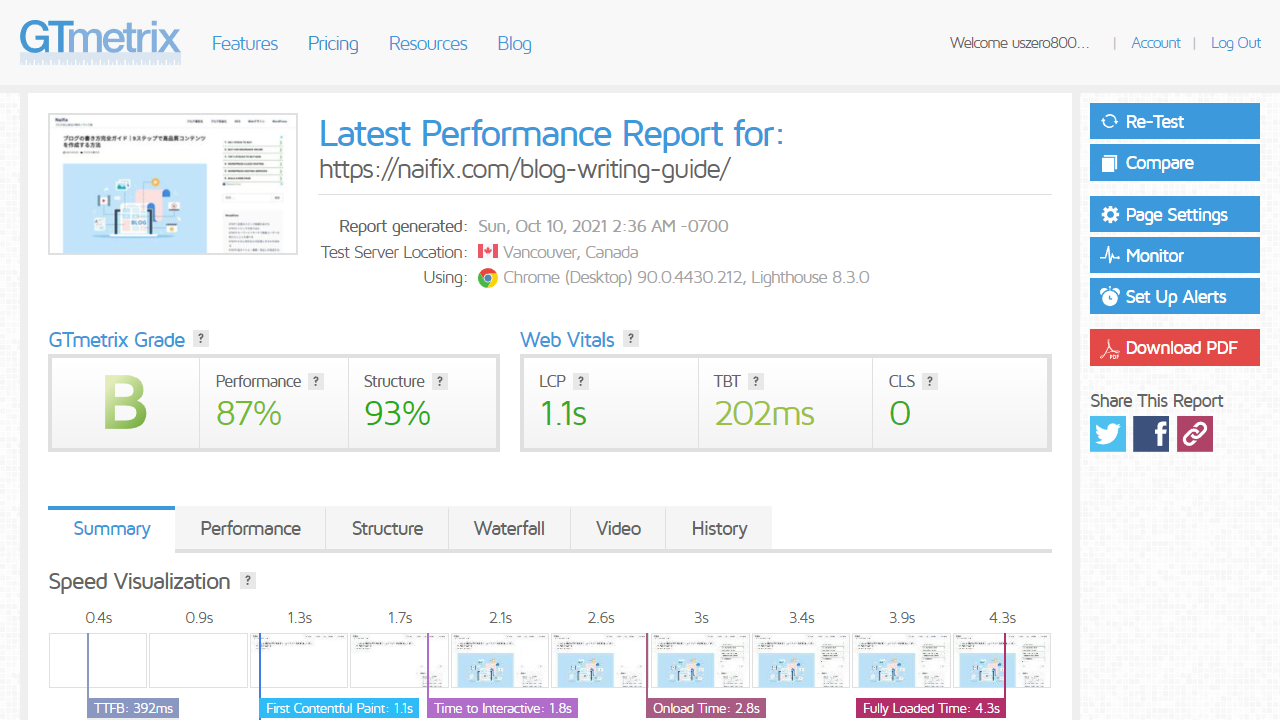
Task: Click Set Up Alerts button
Action: [1175, 297]
